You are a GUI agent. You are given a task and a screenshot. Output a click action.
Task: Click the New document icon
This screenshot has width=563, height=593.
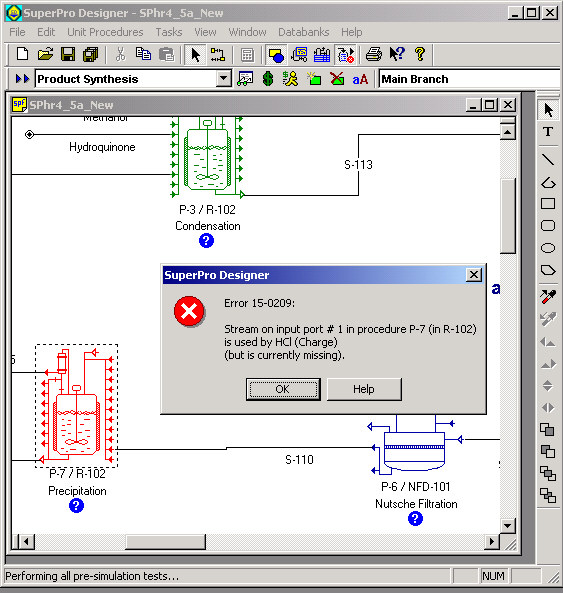(x=22, y=54)
